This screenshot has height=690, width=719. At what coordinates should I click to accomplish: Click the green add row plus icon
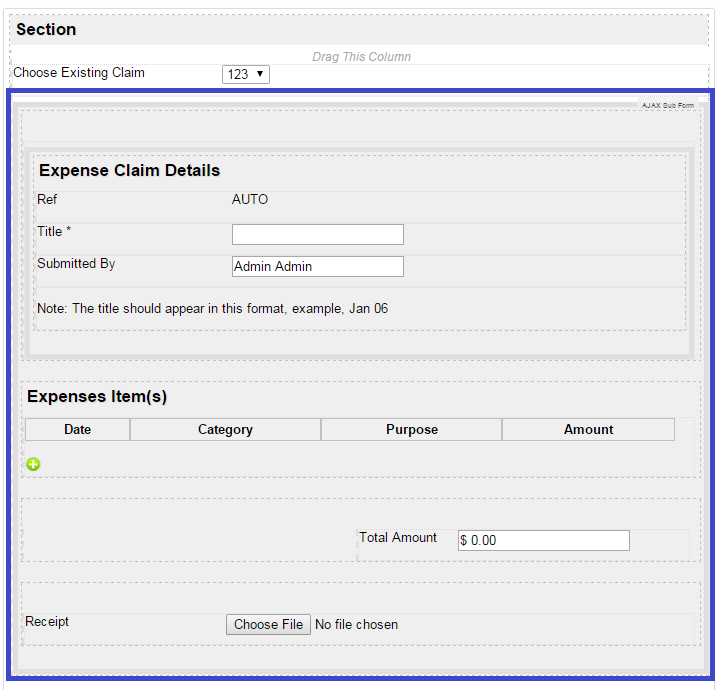(x=33, y=464)
